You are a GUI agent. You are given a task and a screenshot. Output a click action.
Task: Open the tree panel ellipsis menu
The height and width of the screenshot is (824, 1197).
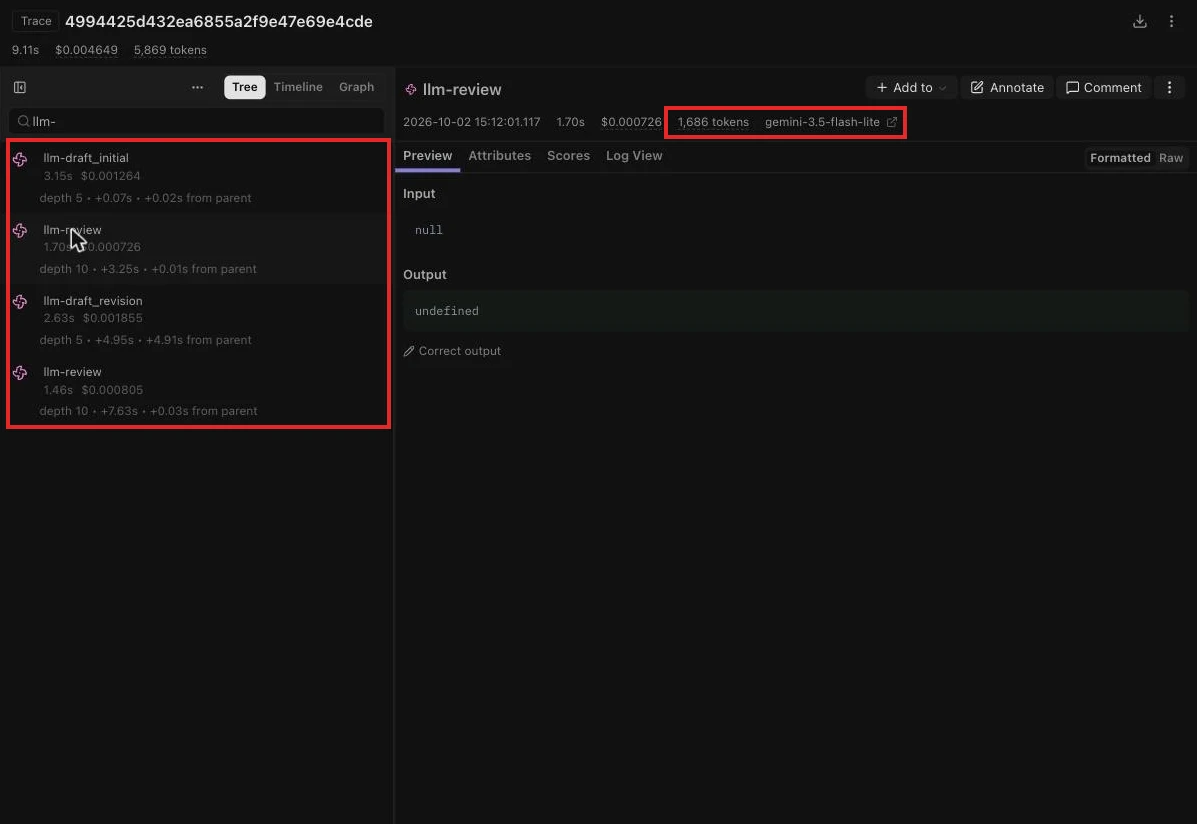[x=198, y=87]
